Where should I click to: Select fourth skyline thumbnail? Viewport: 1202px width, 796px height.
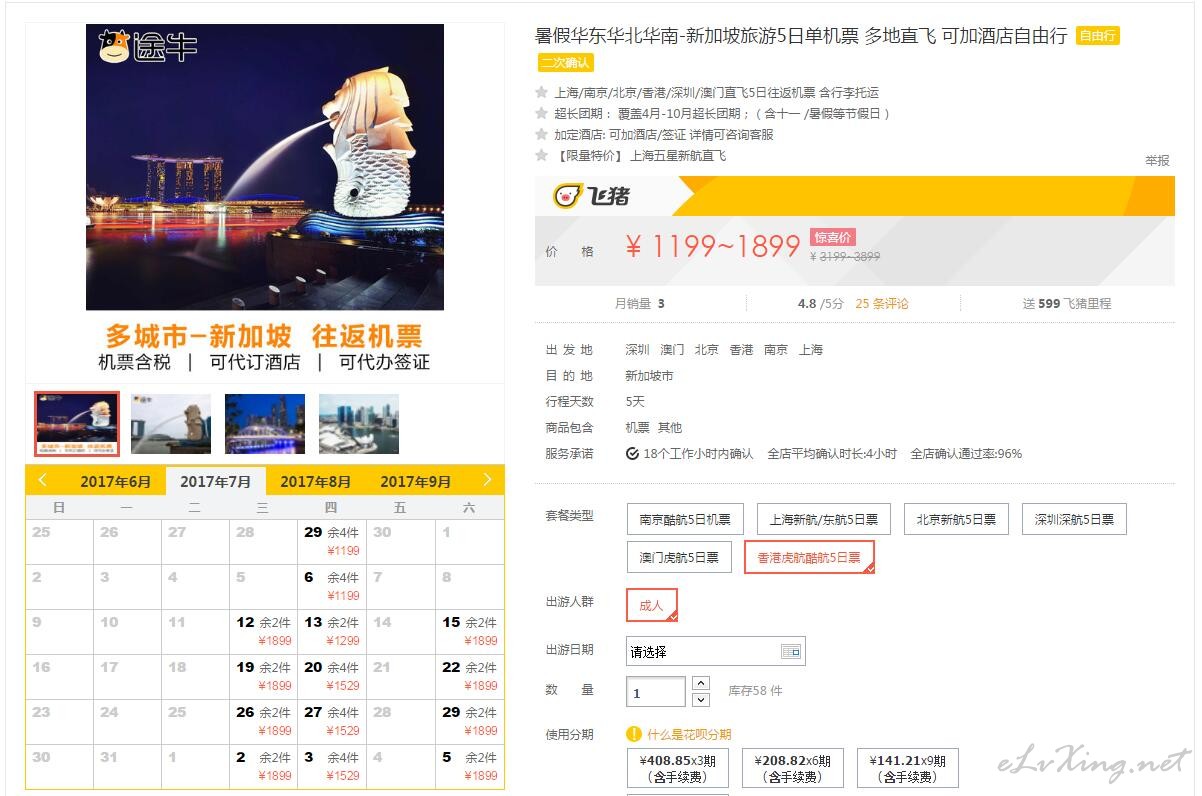point(359,424)
